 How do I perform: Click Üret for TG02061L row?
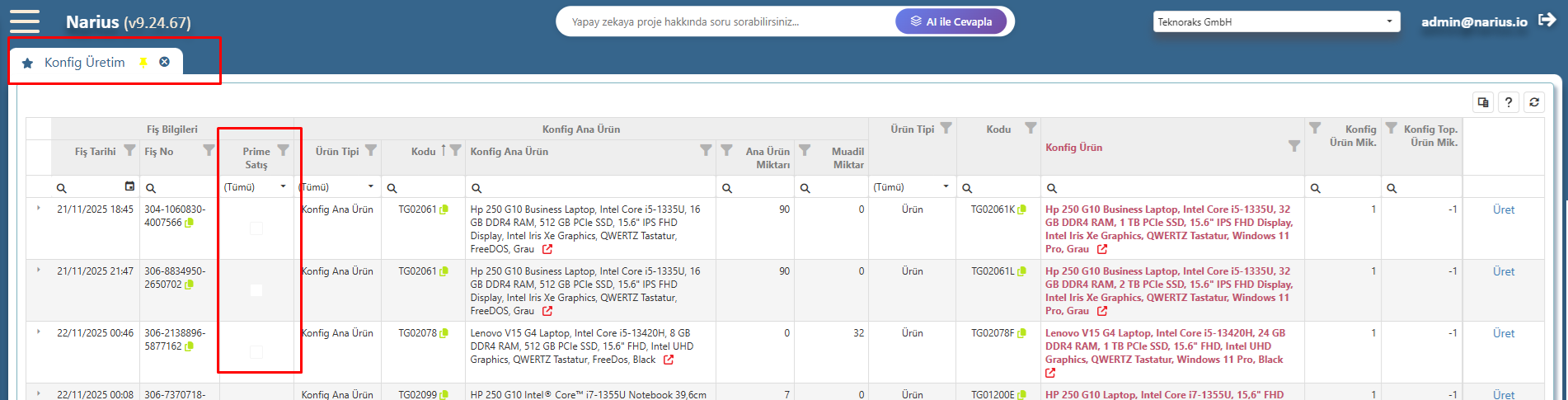tap(1504, 271)
